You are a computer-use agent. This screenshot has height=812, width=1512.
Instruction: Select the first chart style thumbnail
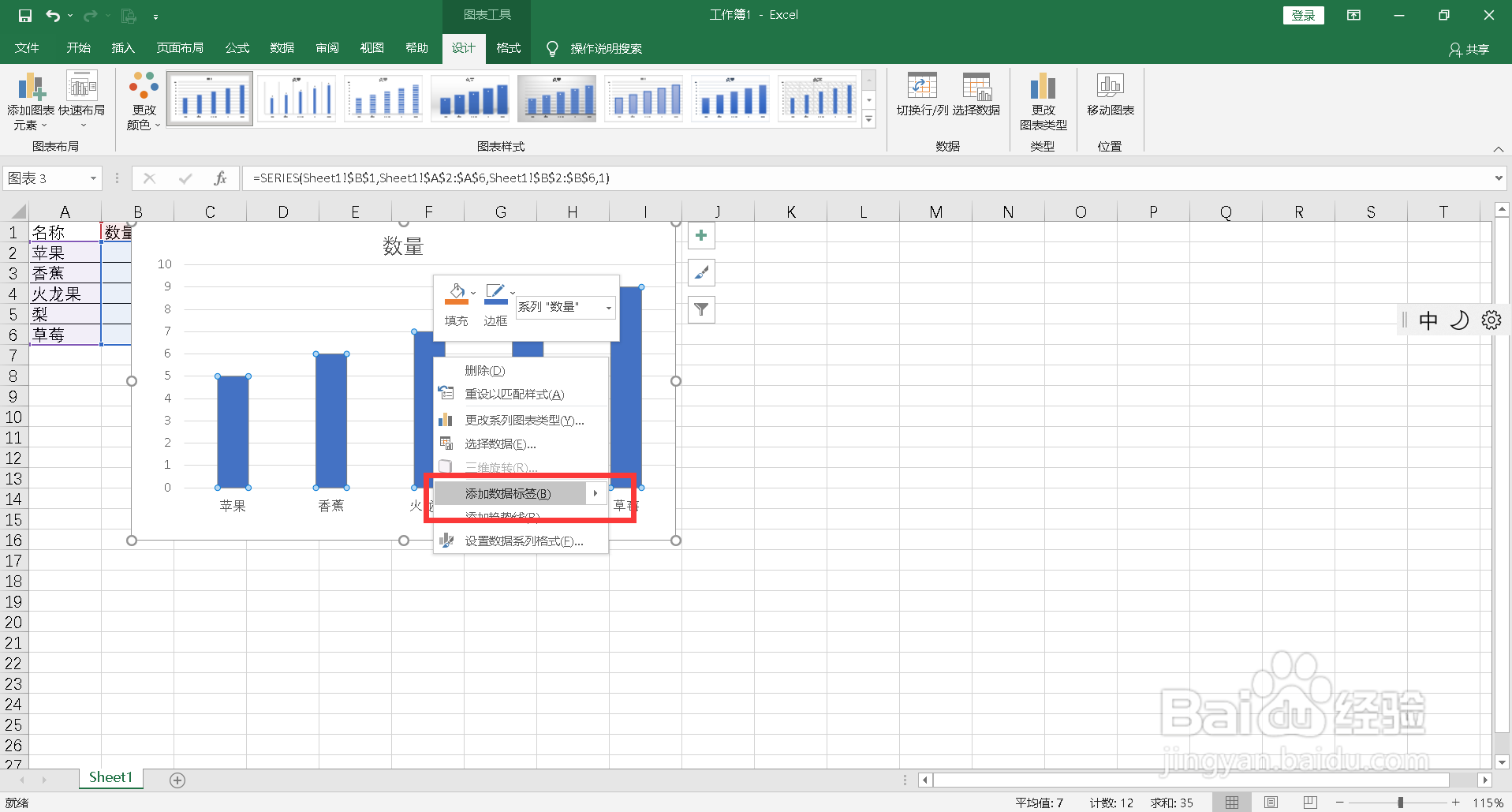210,99
